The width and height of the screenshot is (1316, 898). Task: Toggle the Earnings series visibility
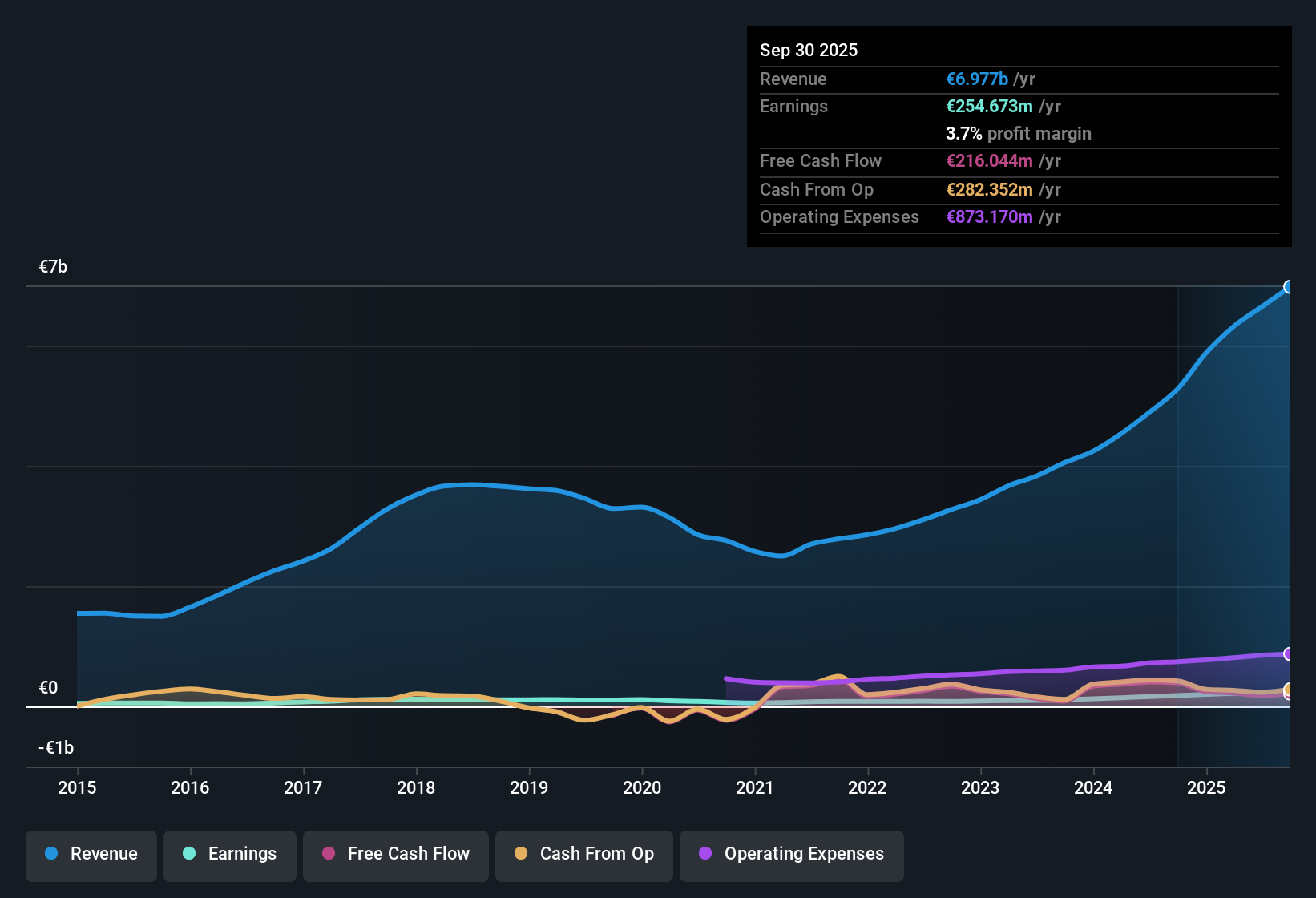pyautogui.click(x=229, y=854)
